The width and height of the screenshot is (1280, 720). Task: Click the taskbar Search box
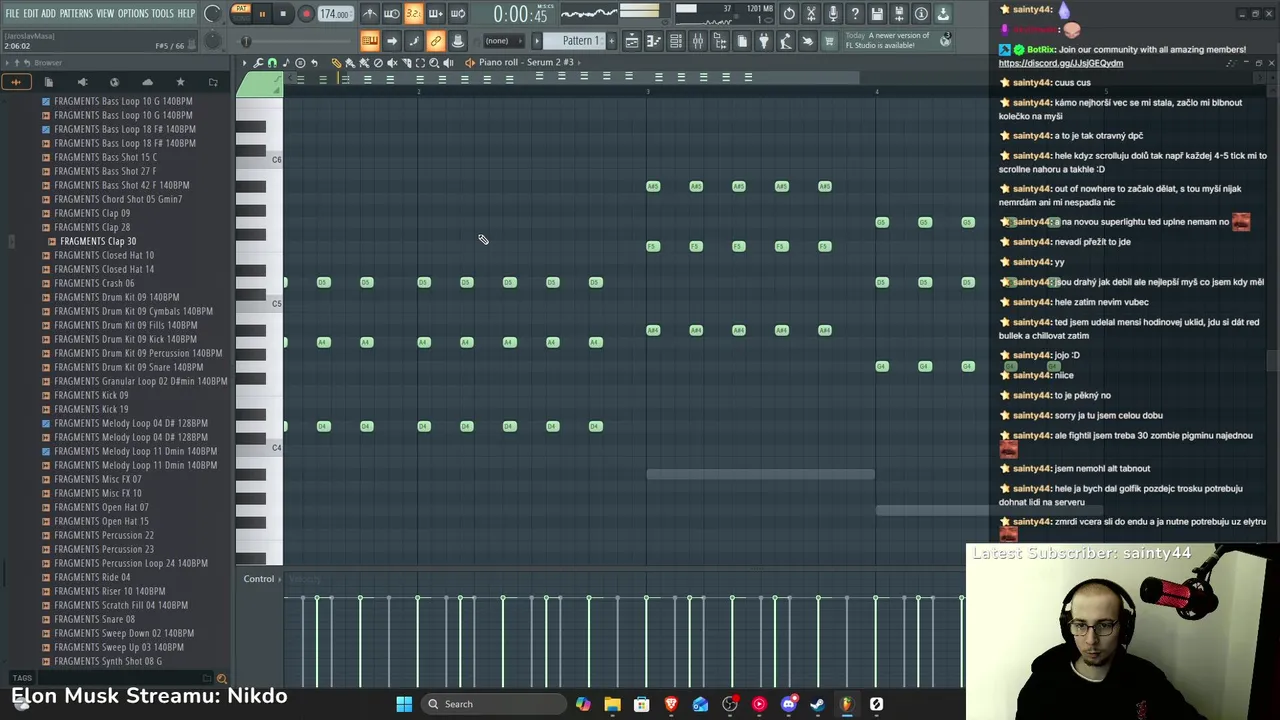click(492, 704)
